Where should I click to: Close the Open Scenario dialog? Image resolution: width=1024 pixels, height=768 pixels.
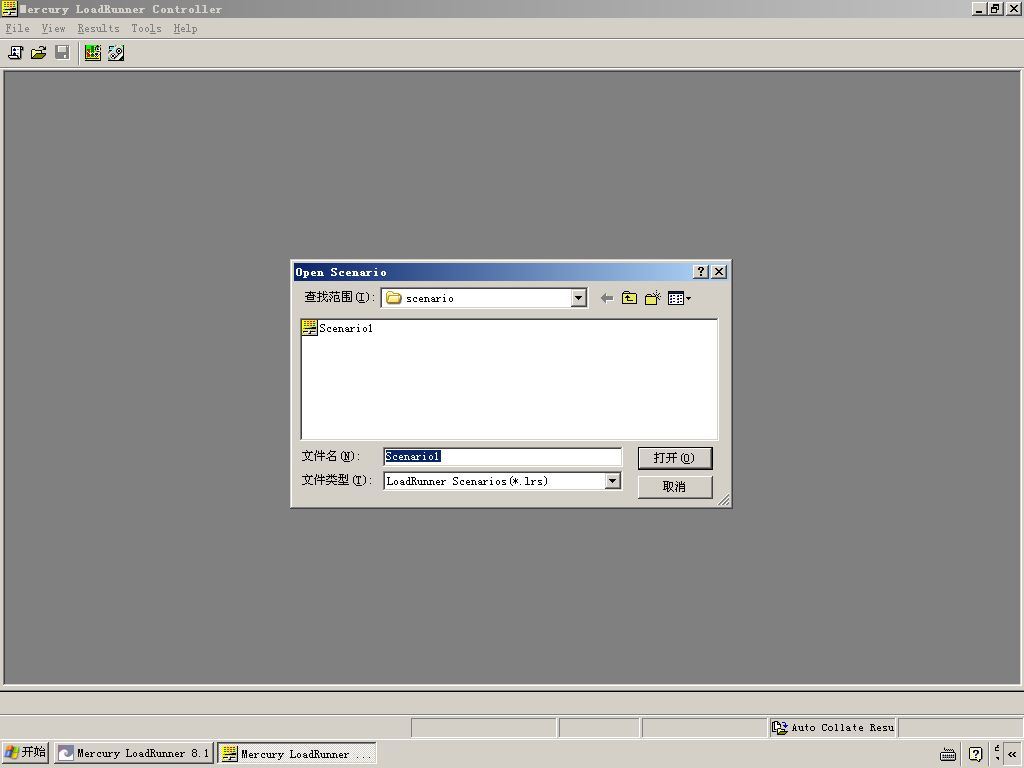719,272
